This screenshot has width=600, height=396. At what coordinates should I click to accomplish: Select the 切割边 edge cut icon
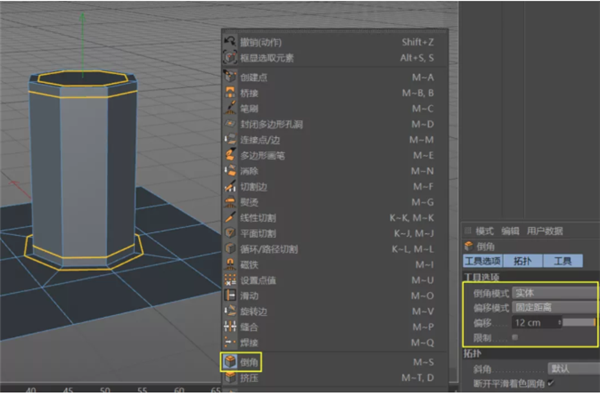tap(230, 186)
